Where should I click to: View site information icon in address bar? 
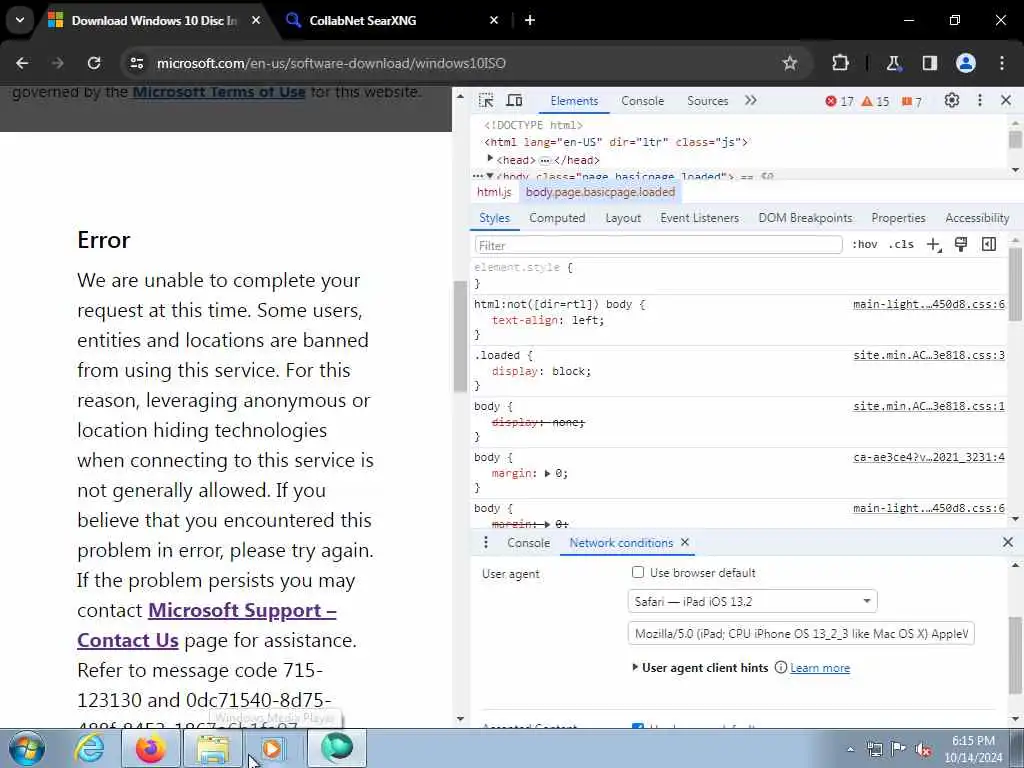click(x=136, y=63)
